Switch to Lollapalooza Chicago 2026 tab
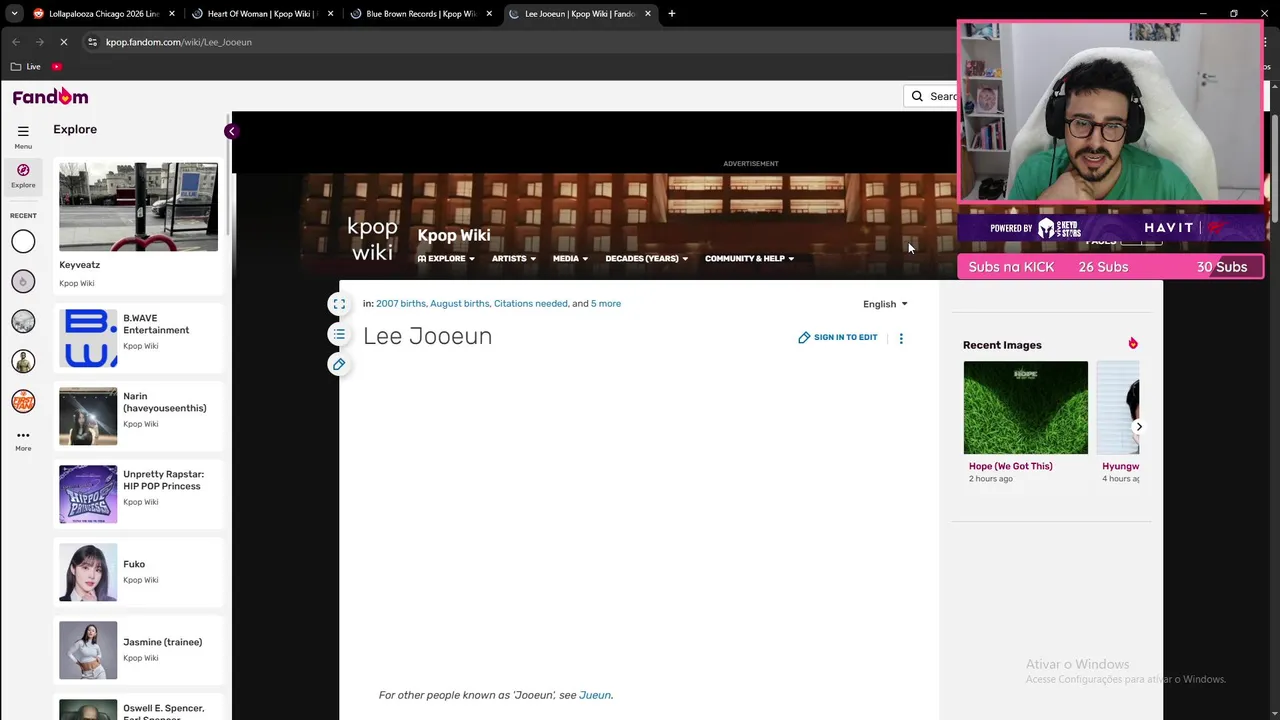This screenshot has width=1280, height=720. (x=104, y=14)
